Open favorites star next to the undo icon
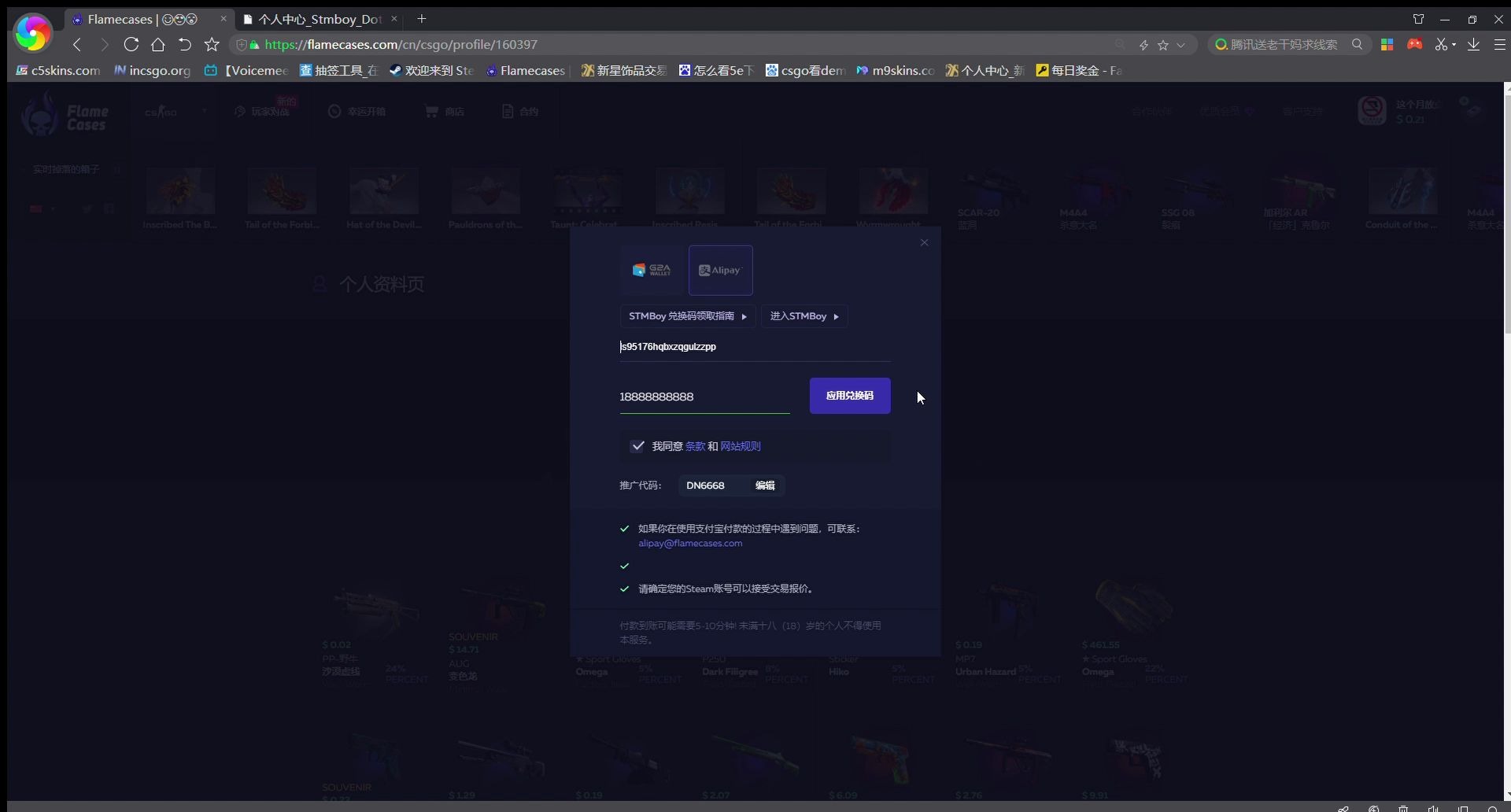Screen dimensions: 1511x812 click(212, 45)
